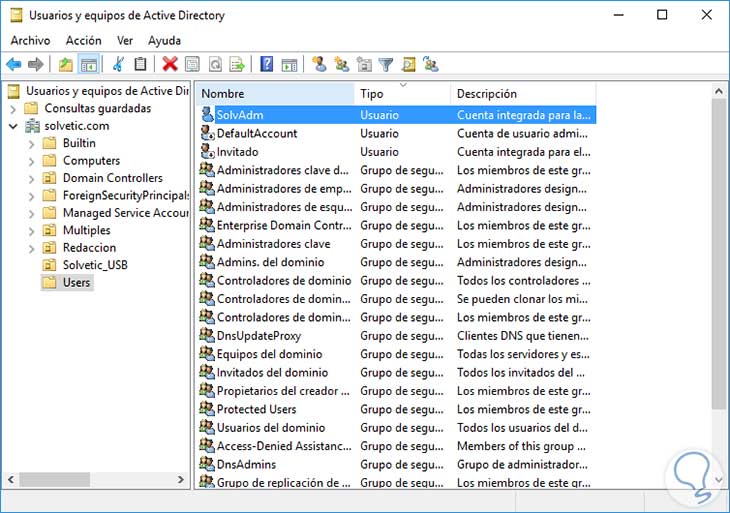Expand the Redaccion organizational unit
The width and height of the screenshot is (730, 513).
pyautogui.click(x=31, y=249)
